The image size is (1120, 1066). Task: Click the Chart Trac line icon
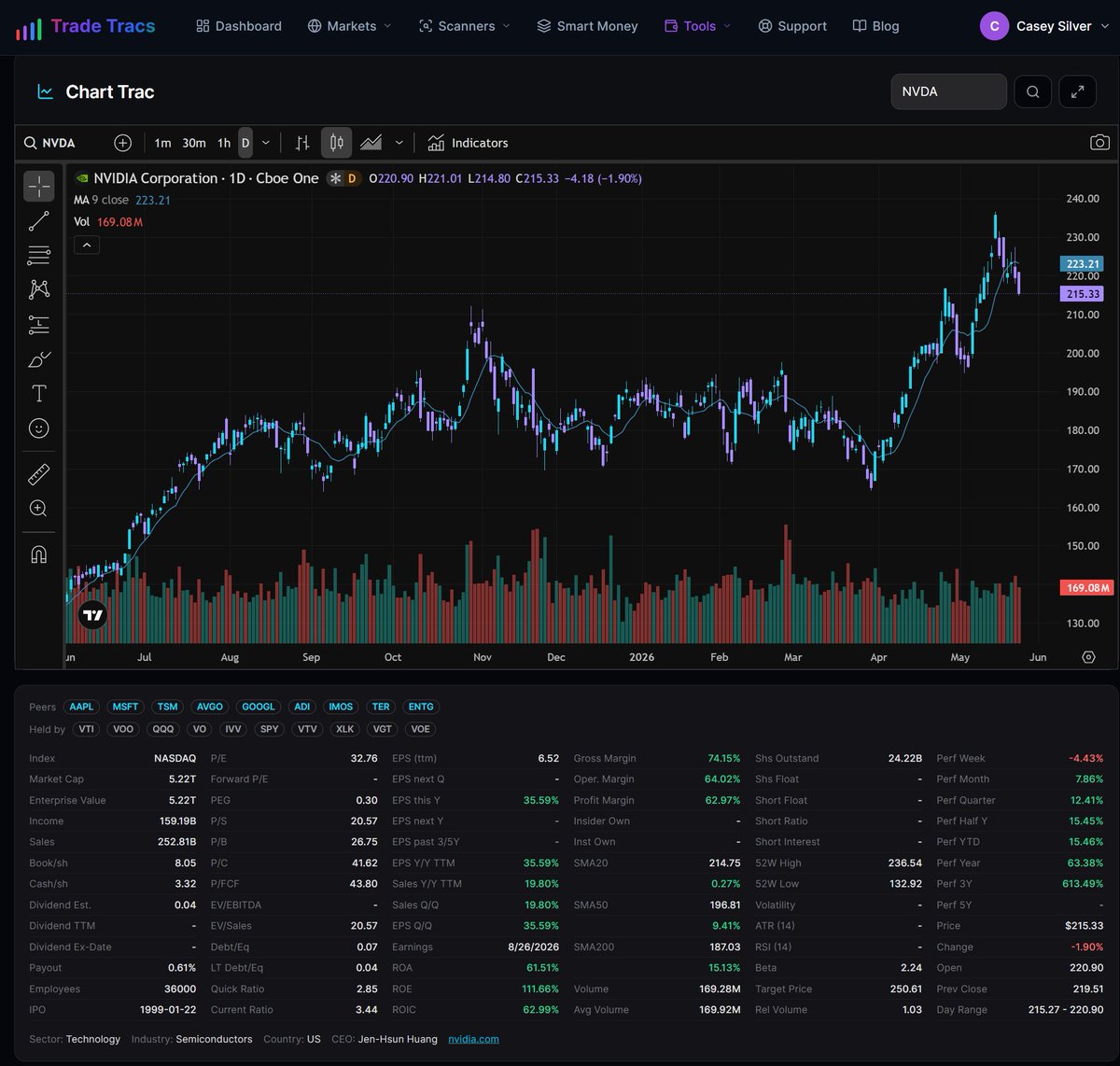[45, 91]
